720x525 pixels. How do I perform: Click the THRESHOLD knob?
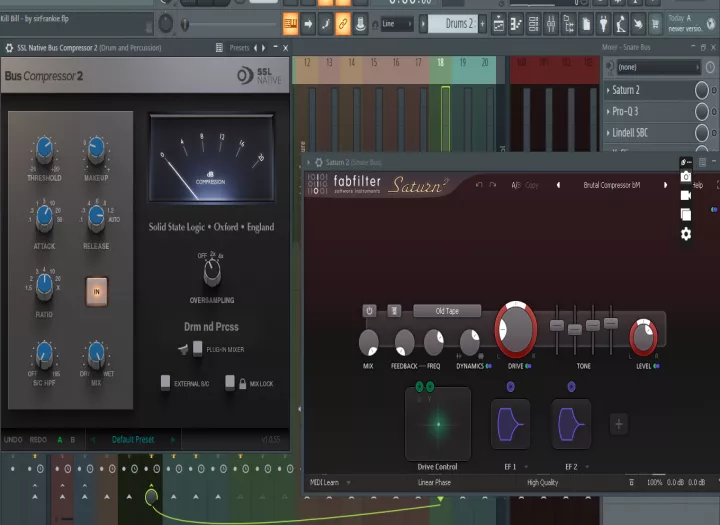pyautogui.click(x=45, y=149)
